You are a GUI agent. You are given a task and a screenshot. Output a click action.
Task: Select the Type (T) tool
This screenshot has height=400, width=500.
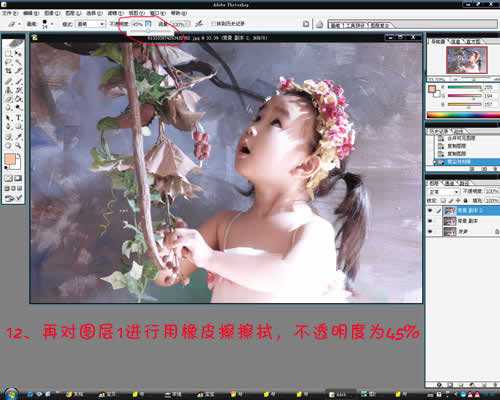(x=18, y=118)
